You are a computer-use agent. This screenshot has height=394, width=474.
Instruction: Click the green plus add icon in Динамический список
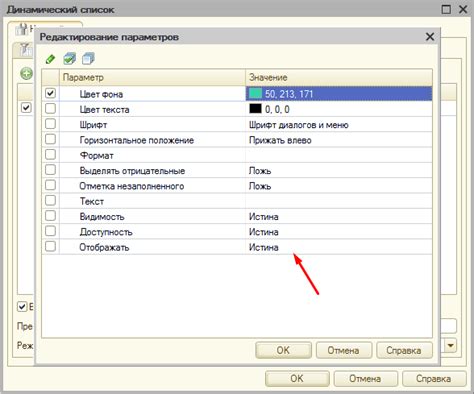click(26, 73)
